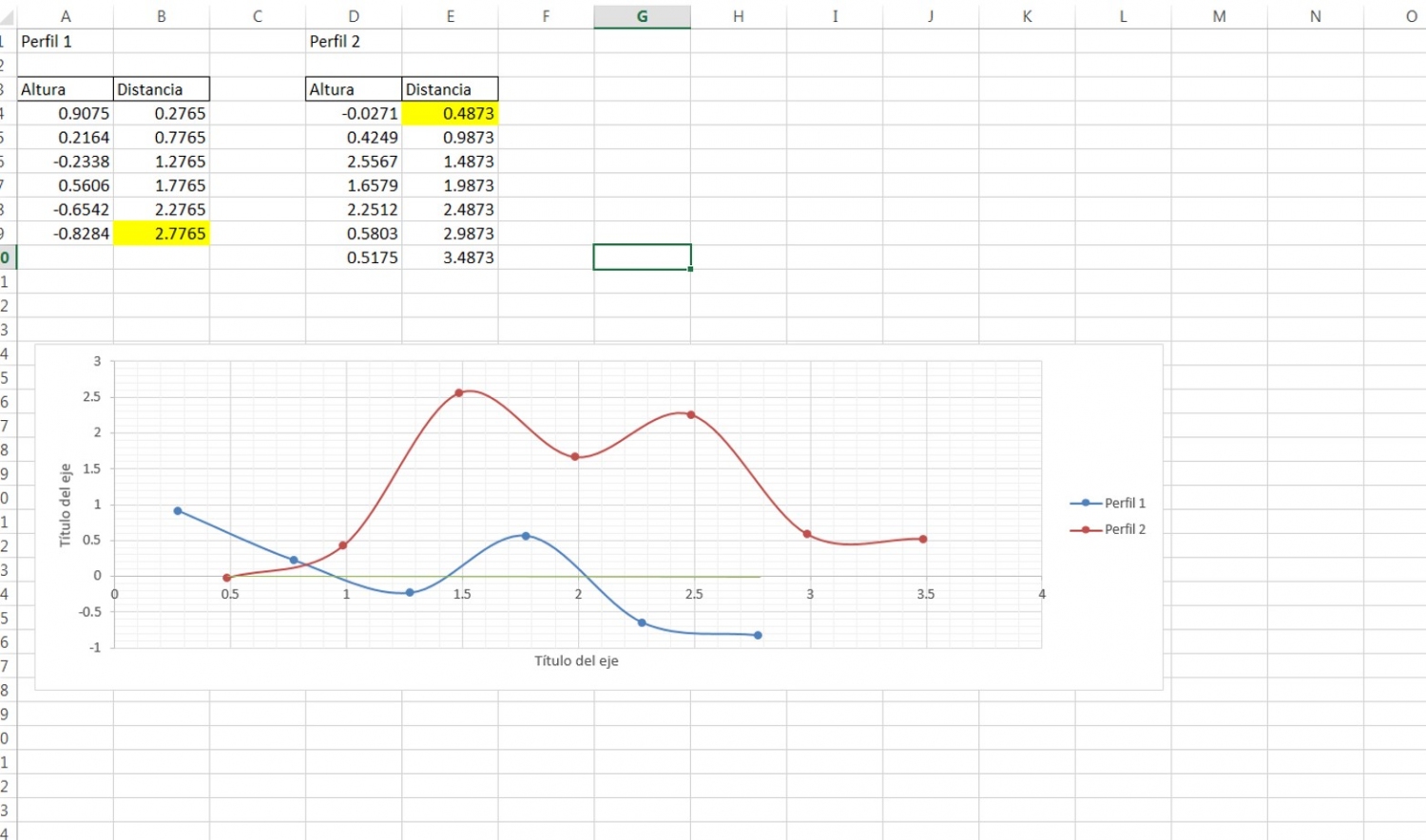Click the active cell in column G
Viewport: 1426px width, 840px height.
[x=642, y=258]
